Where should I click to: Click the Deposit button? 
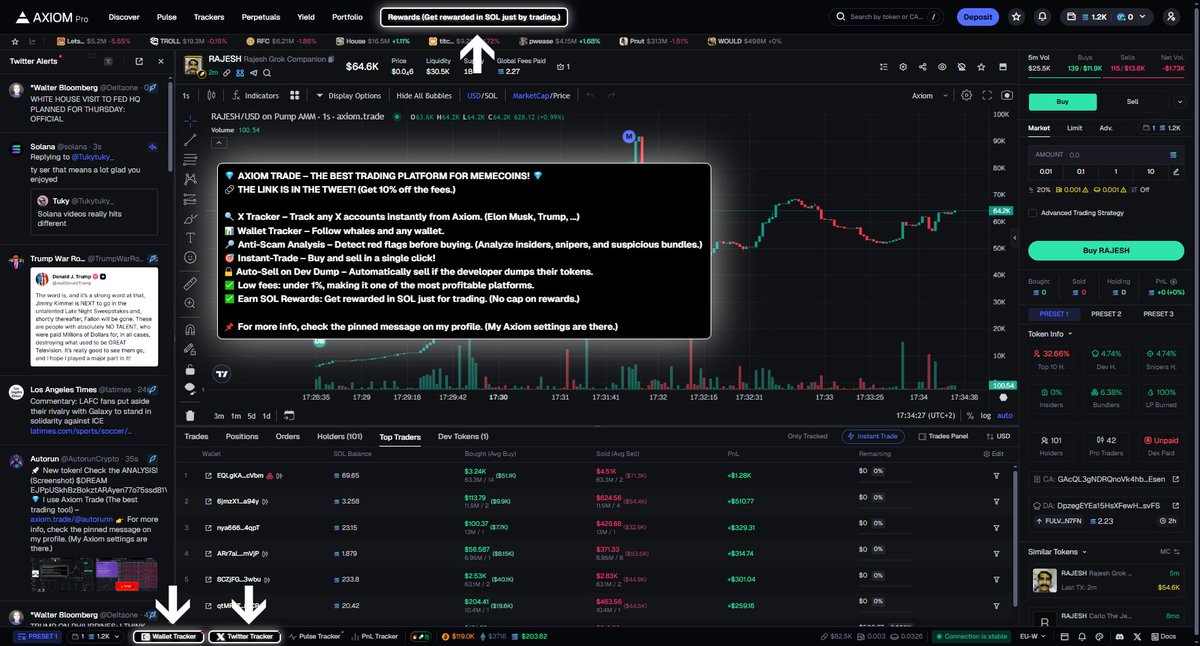tap(978, 17)
